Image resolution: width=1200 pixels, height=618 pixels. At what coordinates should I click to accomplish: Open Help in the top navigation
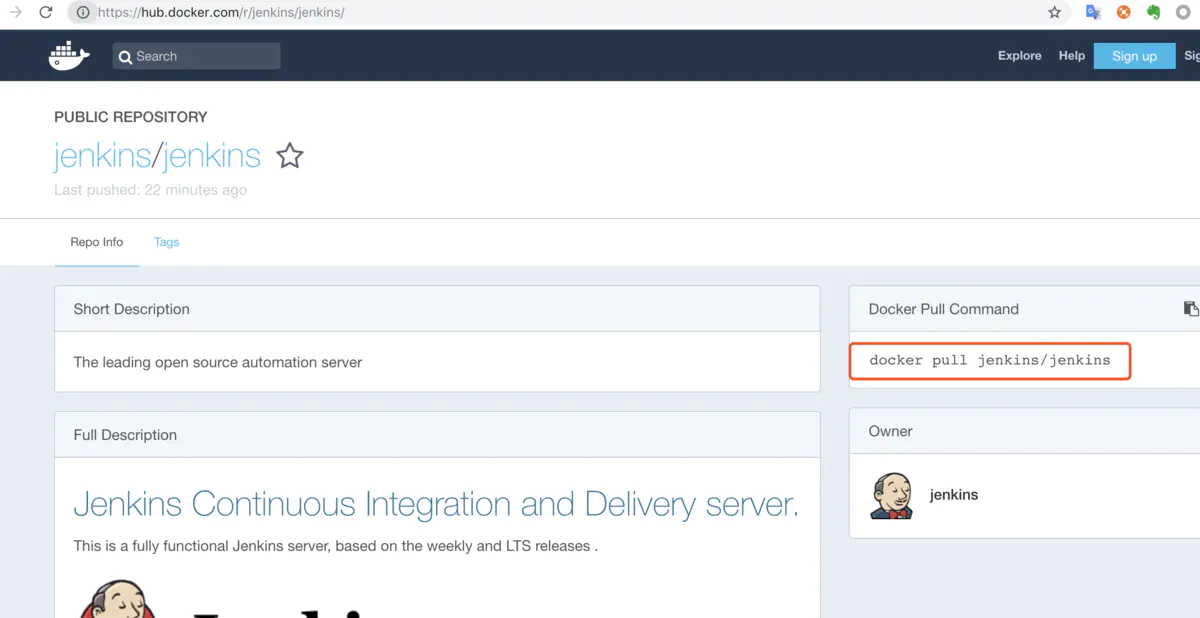point(1072,56)
